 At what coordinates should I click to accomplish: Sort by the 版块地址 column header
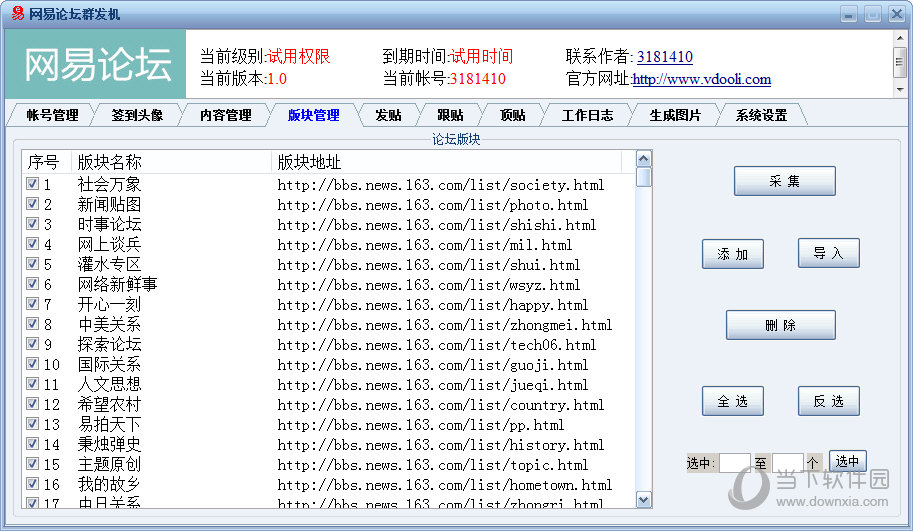click(447, 162)
